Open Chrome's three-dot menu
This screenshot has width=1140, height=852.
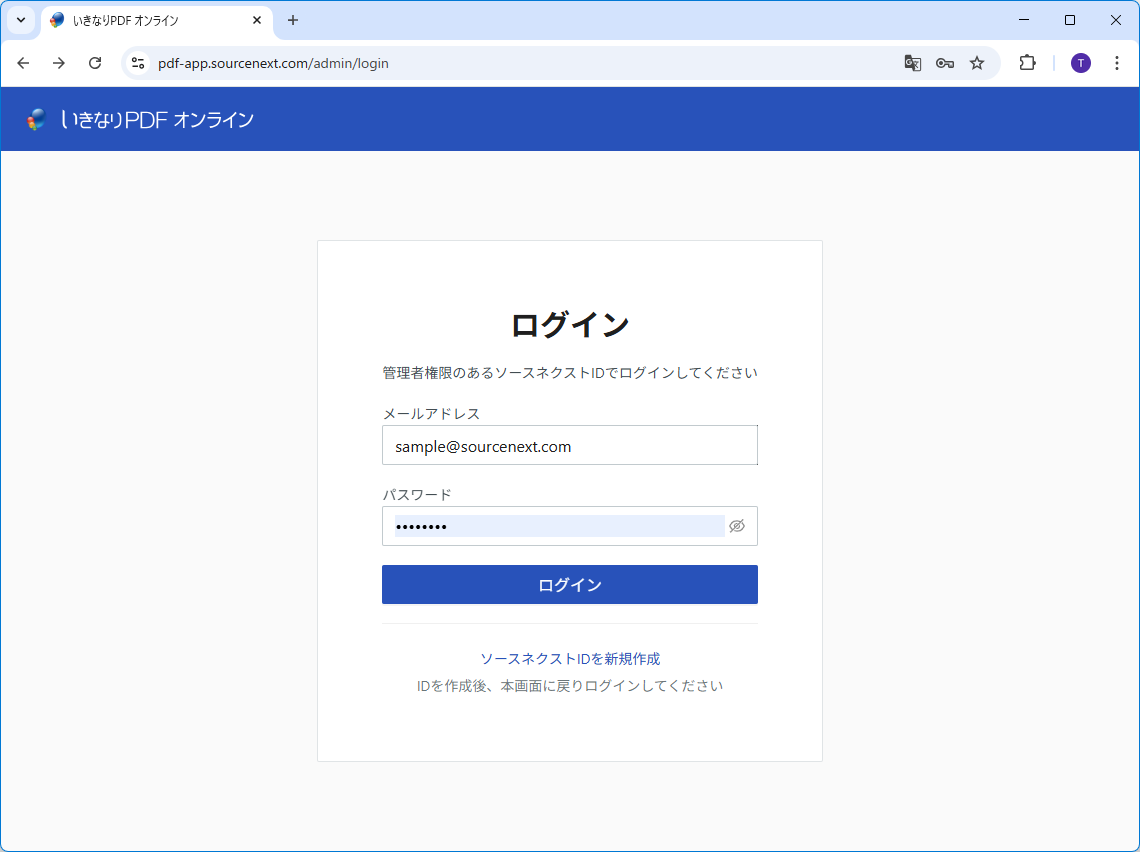point(1117,63)
